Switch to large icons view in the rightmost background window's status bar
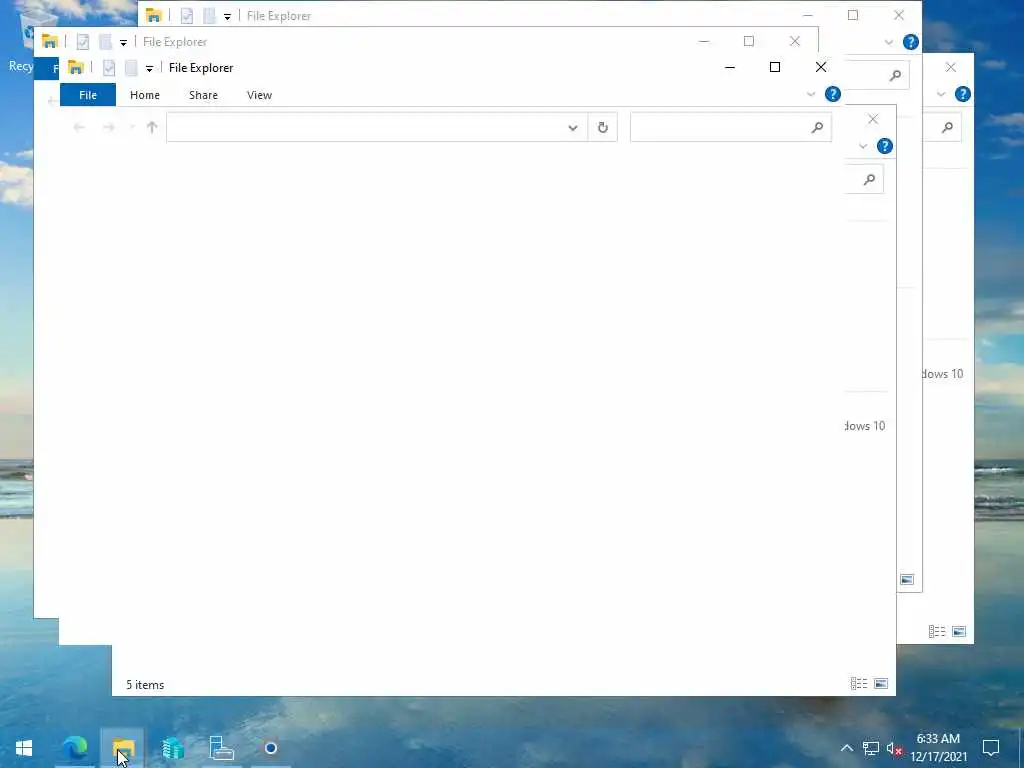1024x768 pixels. tap(959, 632)
